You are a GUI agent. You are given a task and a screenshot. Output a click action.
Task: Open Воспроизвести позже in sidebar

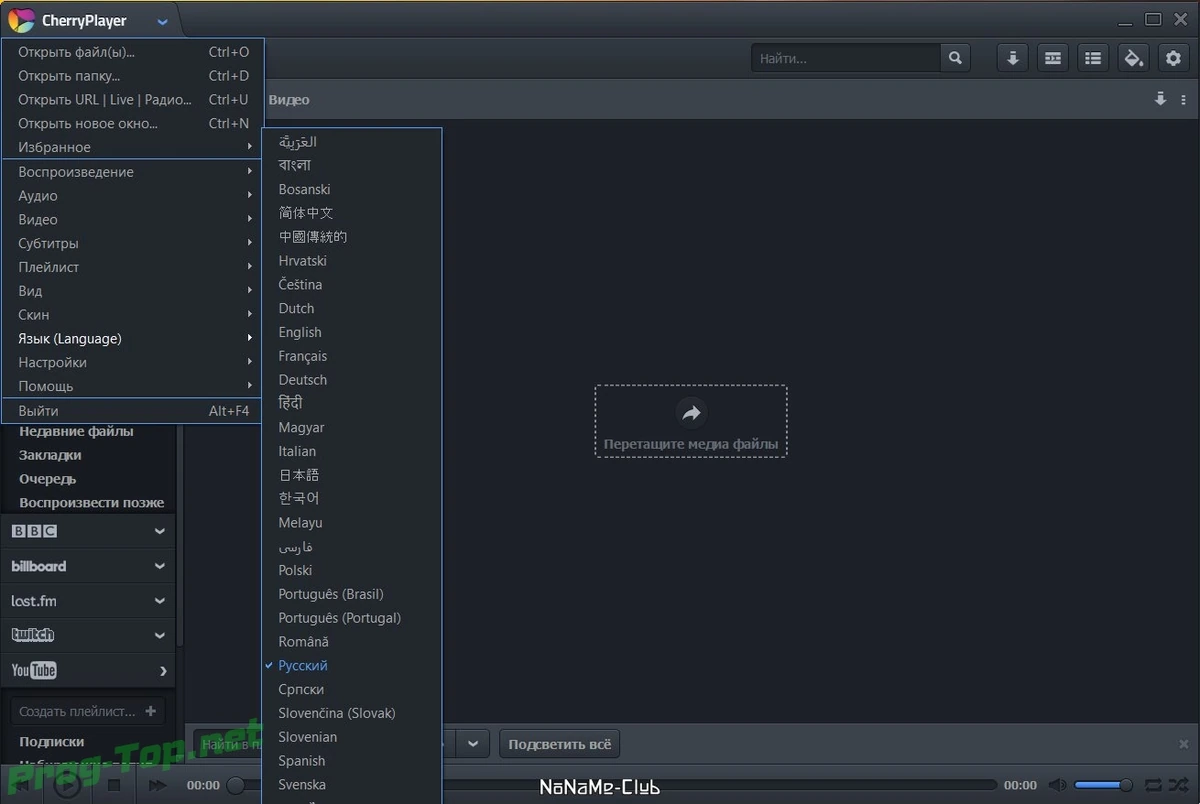tap(92, 503)
